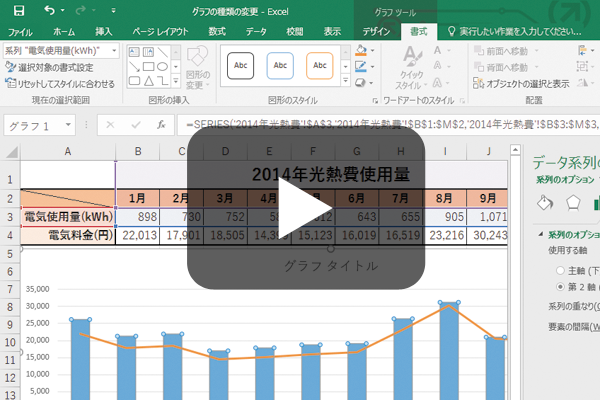Click the effects pentagon pane icon
This screenshot has height=400, width=600.
[573, 203]
